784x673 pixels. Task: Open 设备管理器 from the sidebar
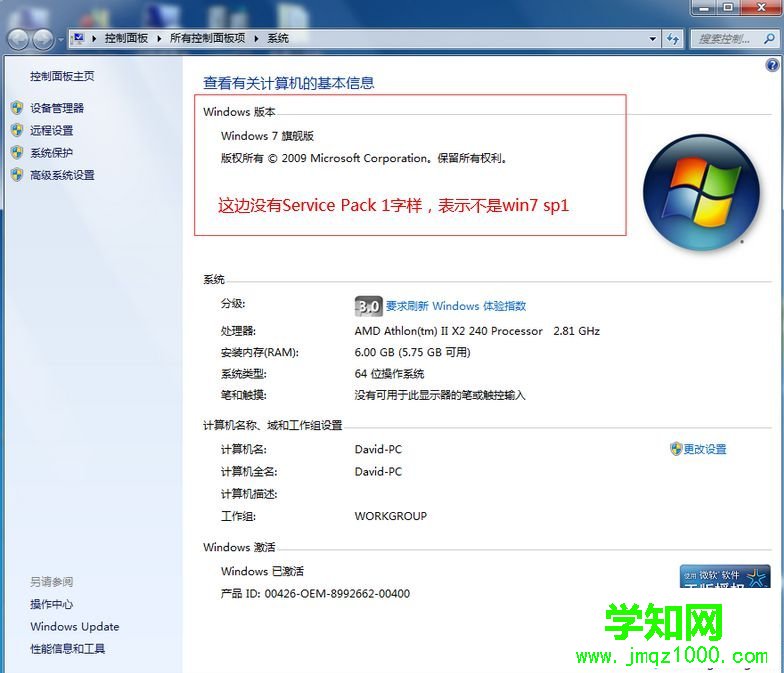(x=57, y=108)
